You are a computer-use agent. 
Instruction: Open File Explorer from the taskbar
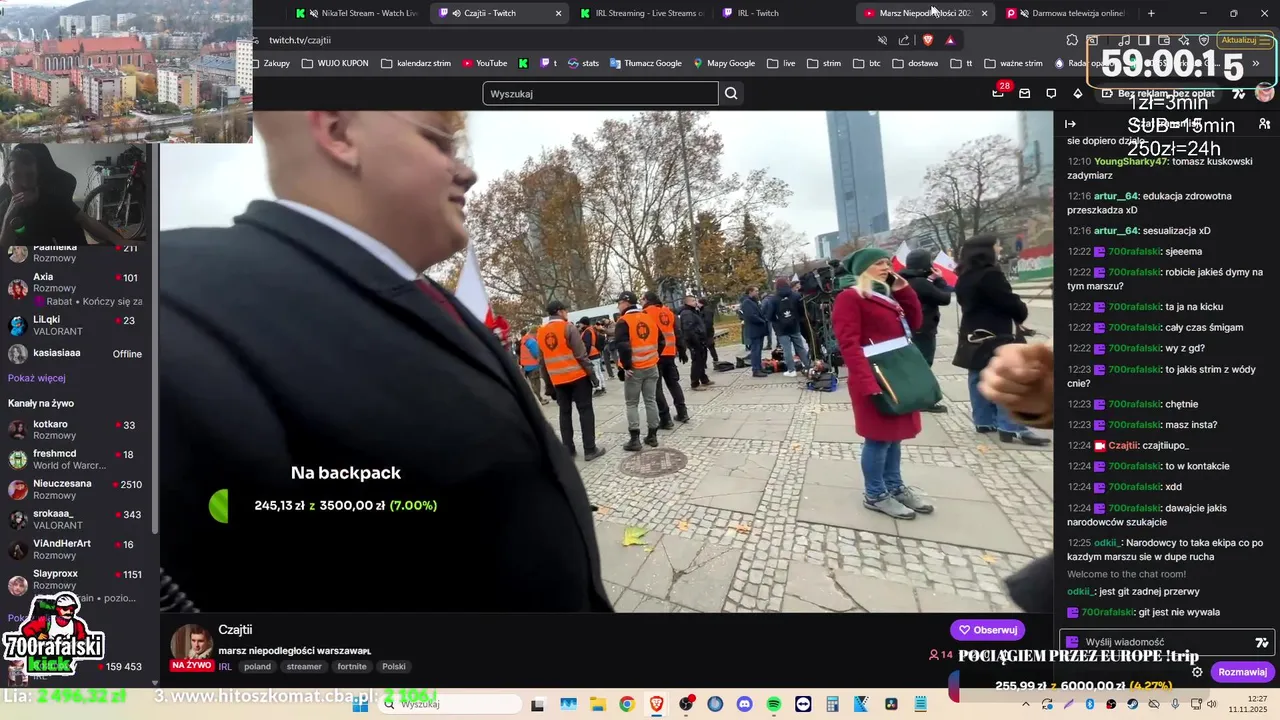tap(596, 704)
